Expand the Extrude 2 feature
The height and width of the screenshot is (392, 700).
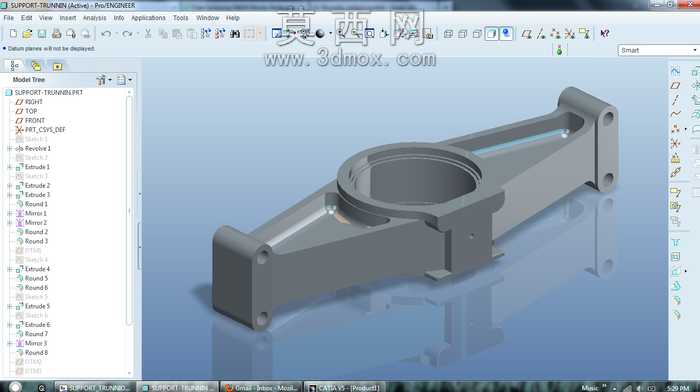click(9, 185)
